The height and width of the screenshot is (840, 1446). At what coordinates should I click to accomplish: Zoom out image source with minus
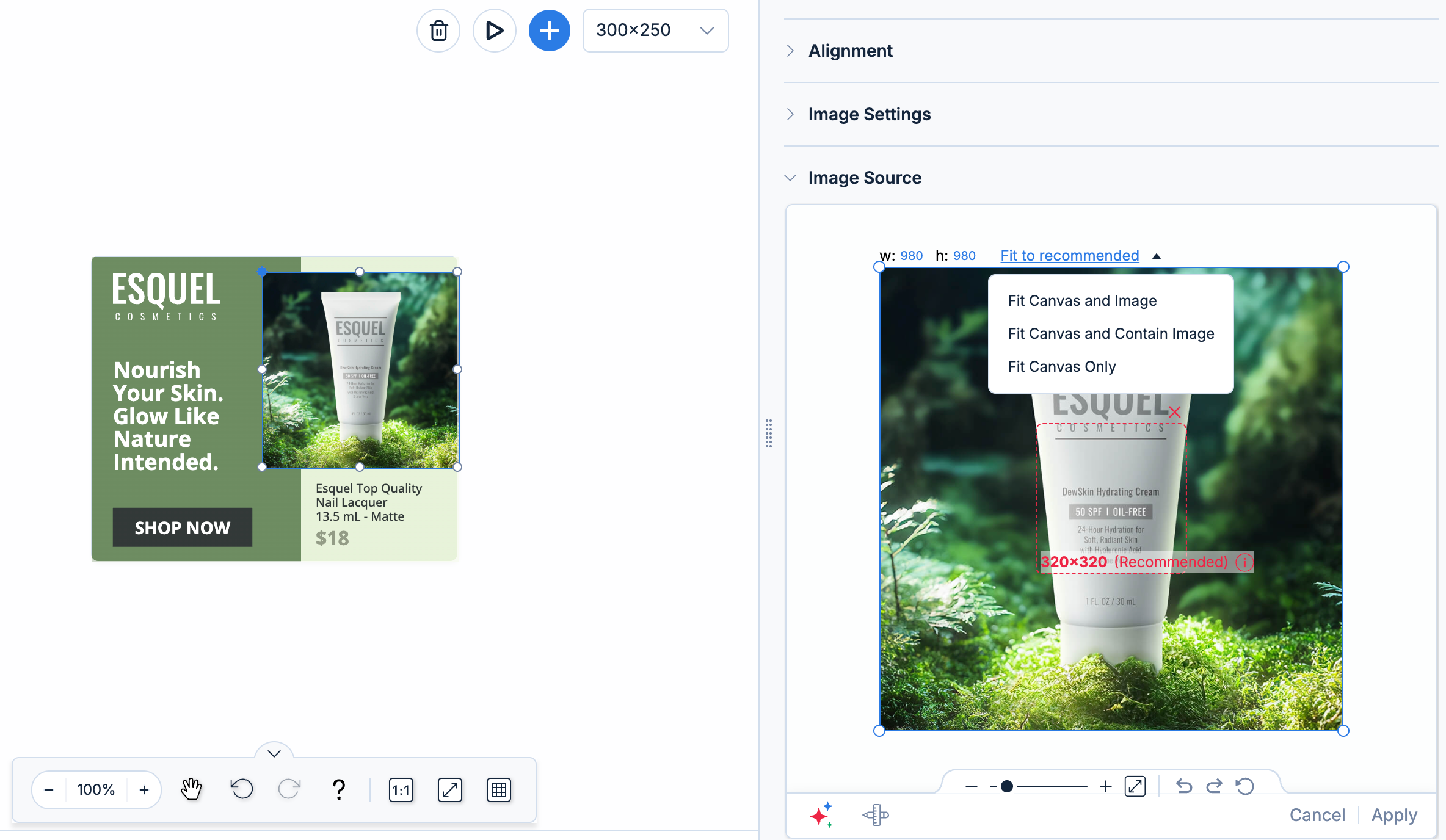(972, 786)
